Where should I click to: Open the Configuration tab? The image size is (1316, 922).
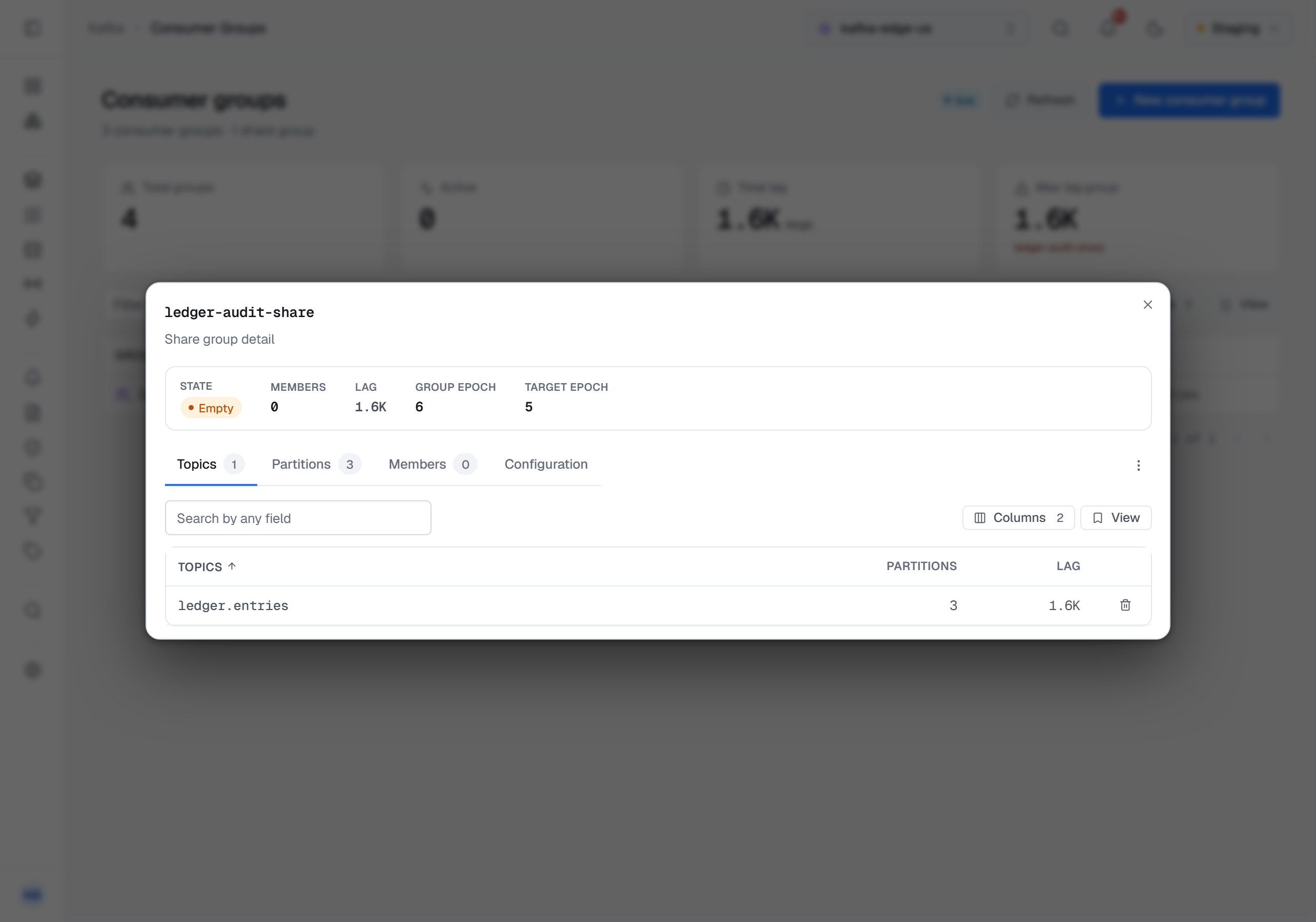click(546, 464)
